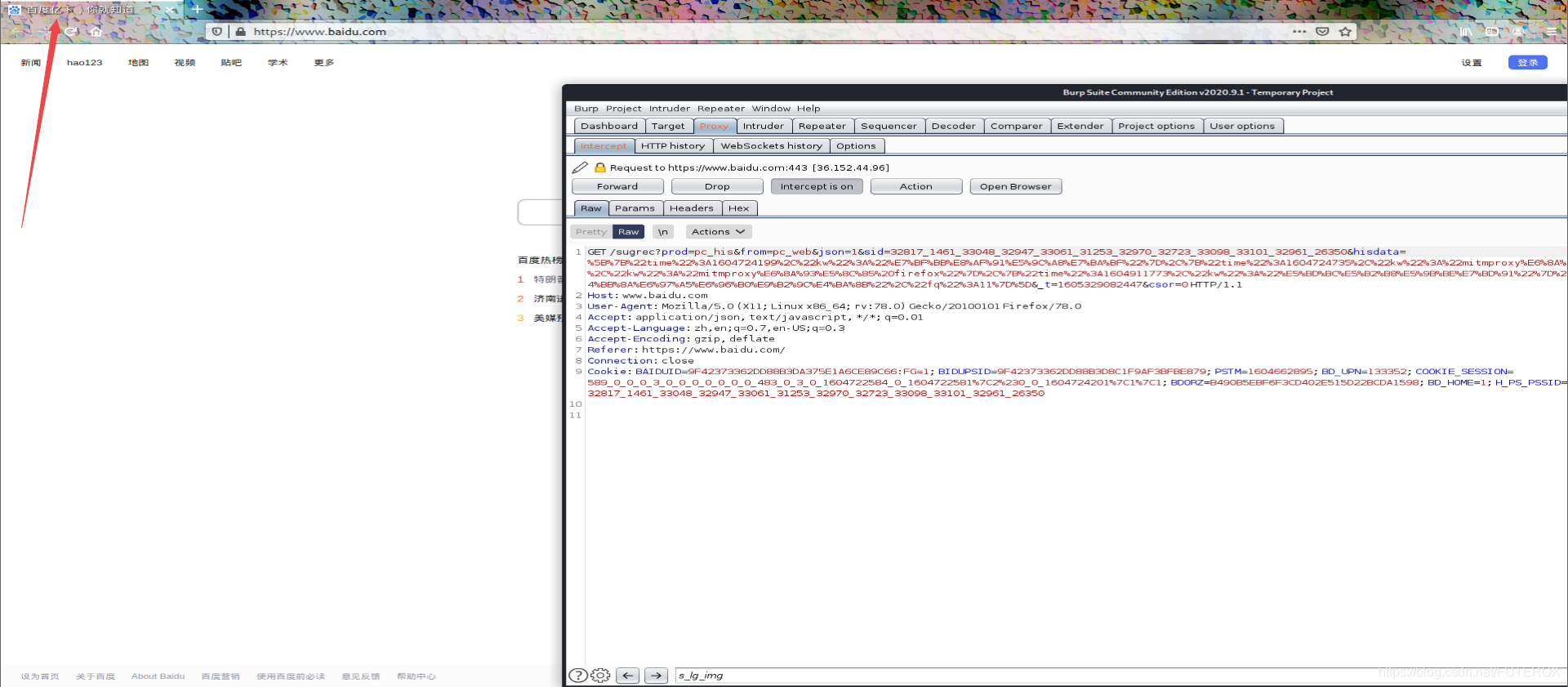The image size is (1568, 687).
Task: Open the Sequencer tab
Action: pyautogui.click(x=889, y=126)
